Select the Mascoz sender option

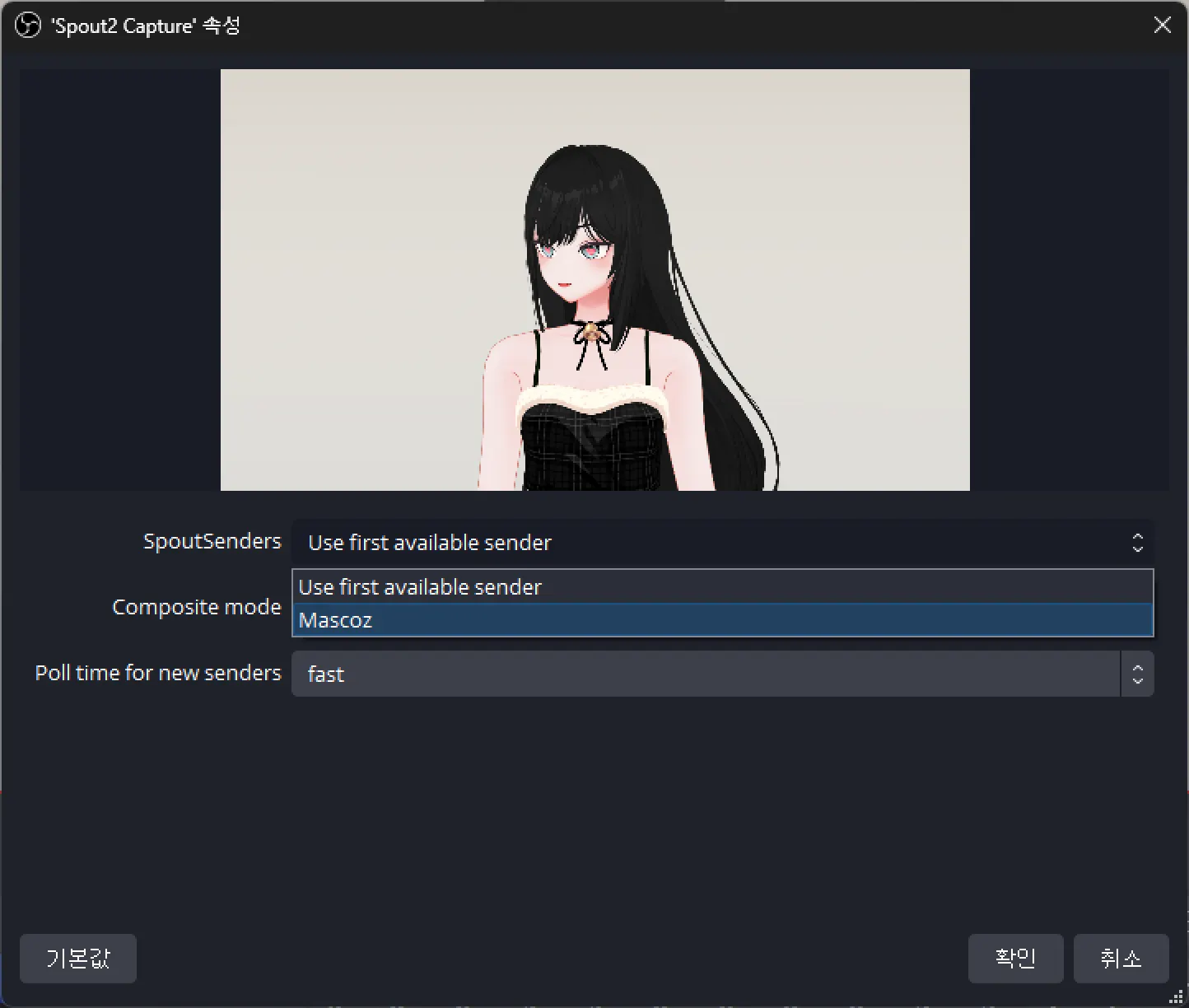point(722,620)
